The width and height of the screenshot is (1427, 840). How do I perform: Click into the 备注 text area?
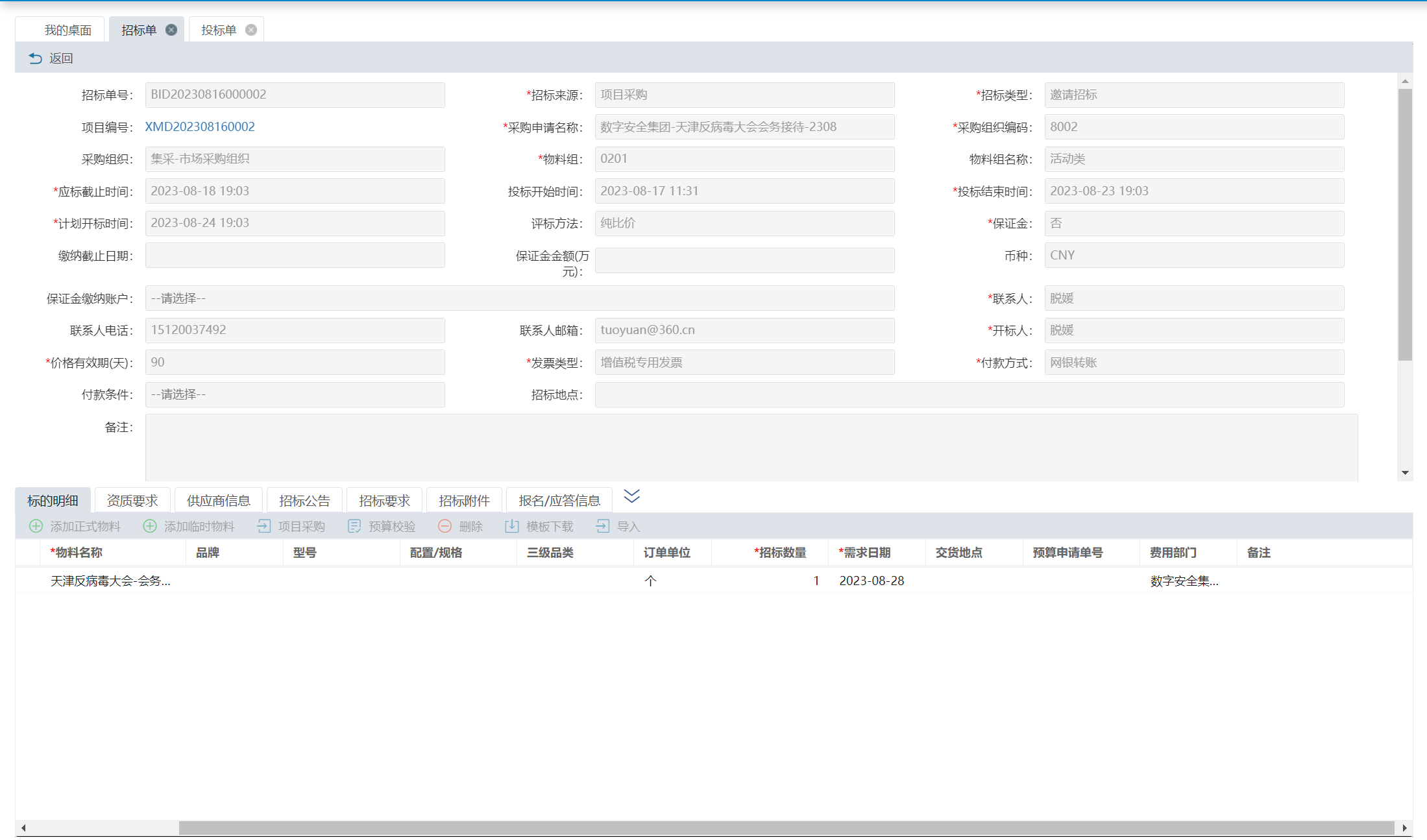751,447
